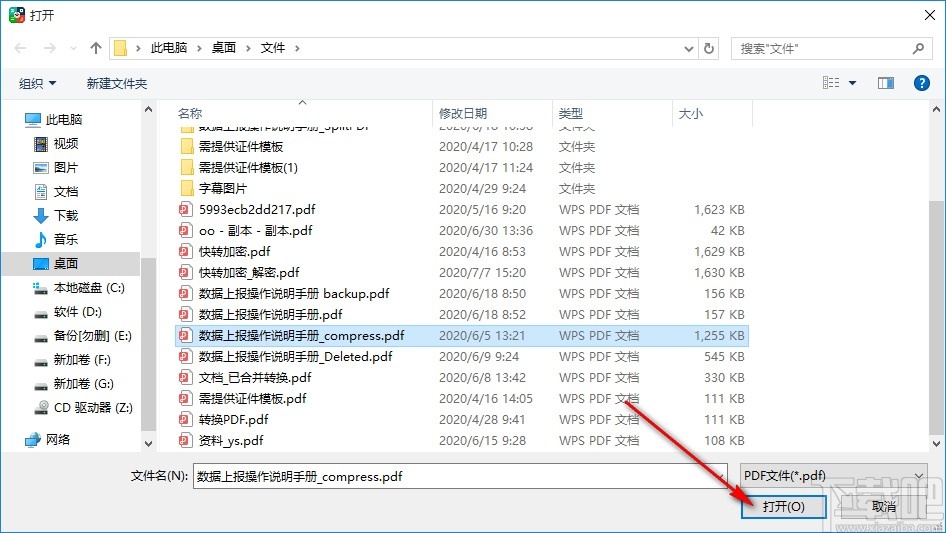946x533 pixels.
Task: Select folder 需提供证件模板(1)
Action: click(248, 168)
